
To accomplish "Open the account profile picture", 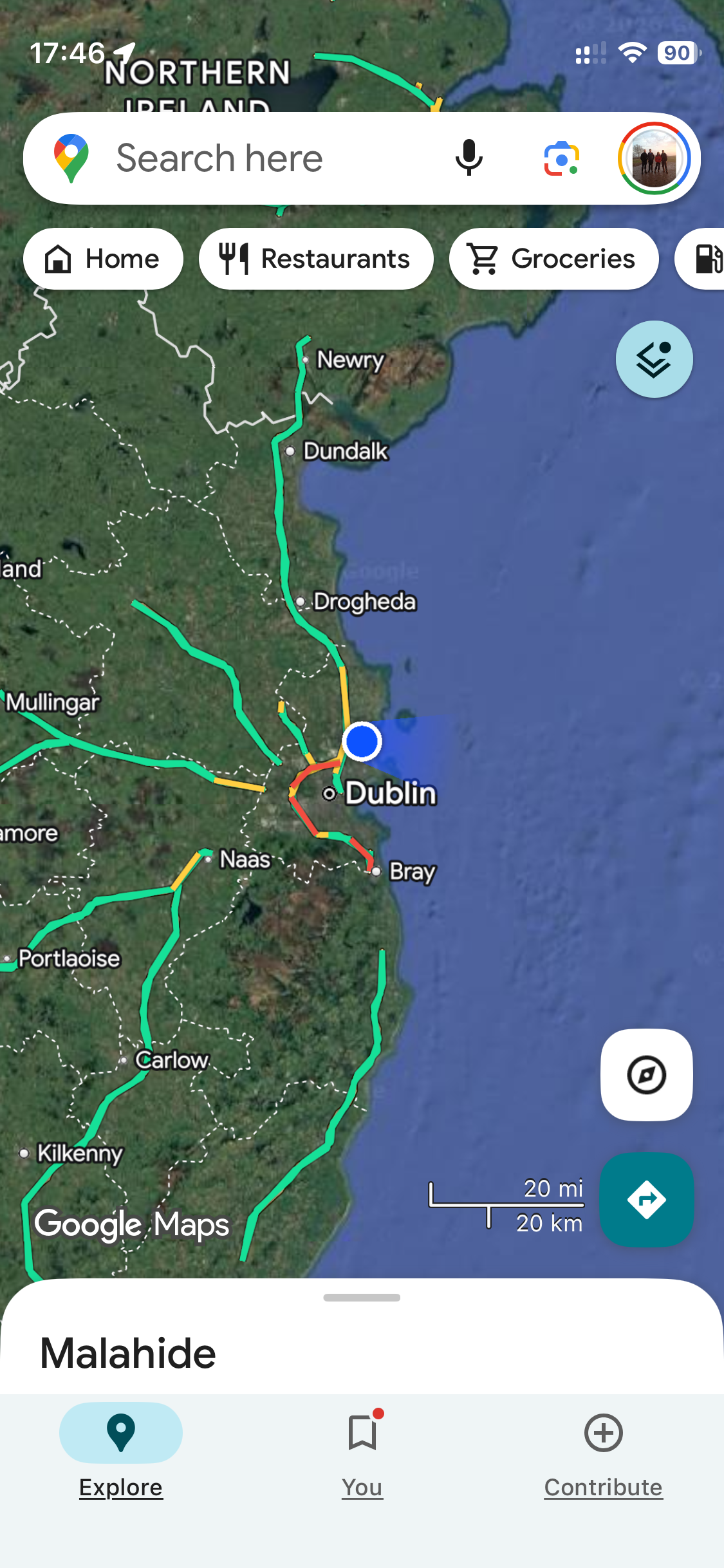I will [x=654, y=158].
